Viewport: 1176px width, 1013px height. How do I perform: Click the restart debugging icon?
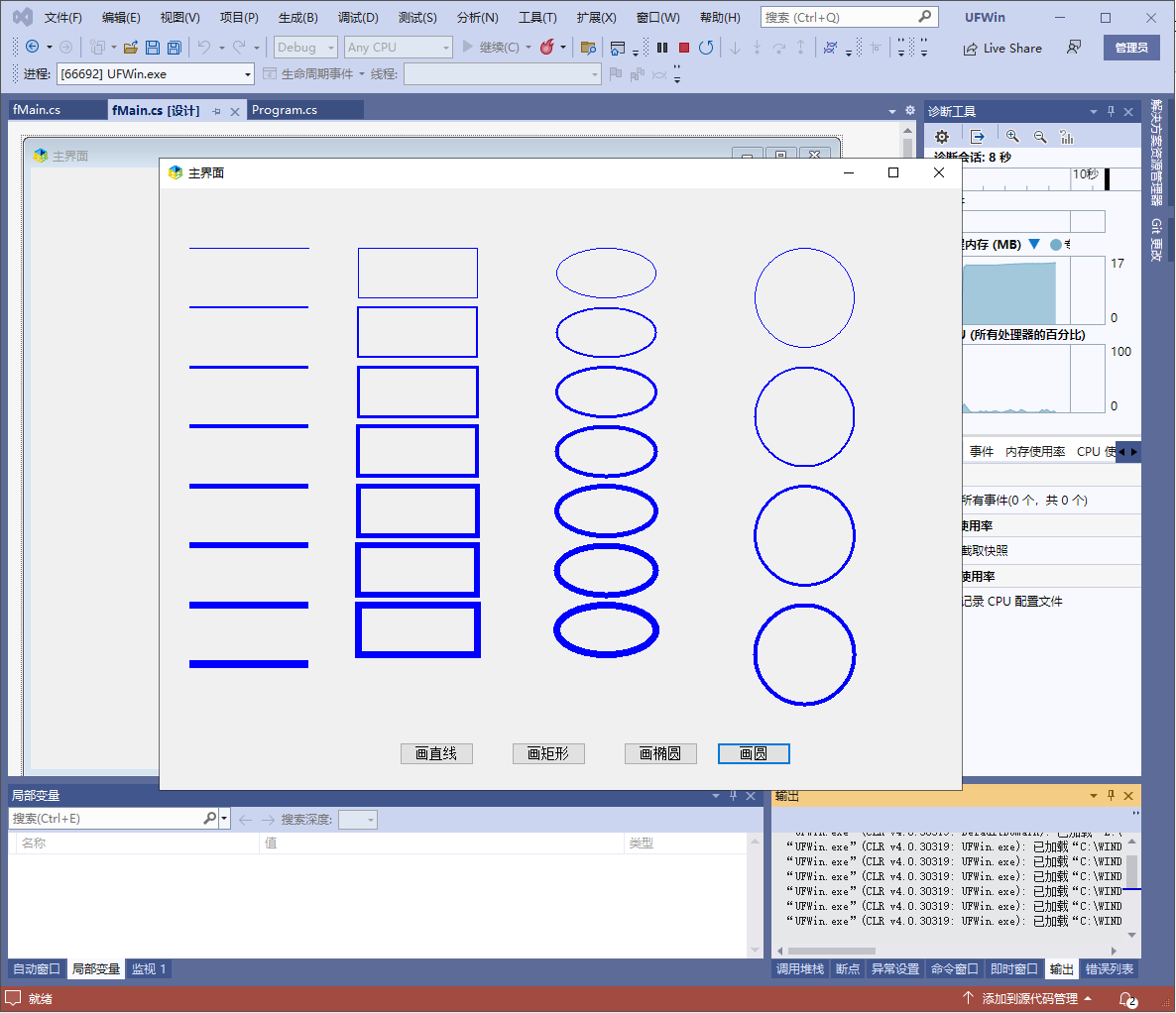(x=706, y=48)
